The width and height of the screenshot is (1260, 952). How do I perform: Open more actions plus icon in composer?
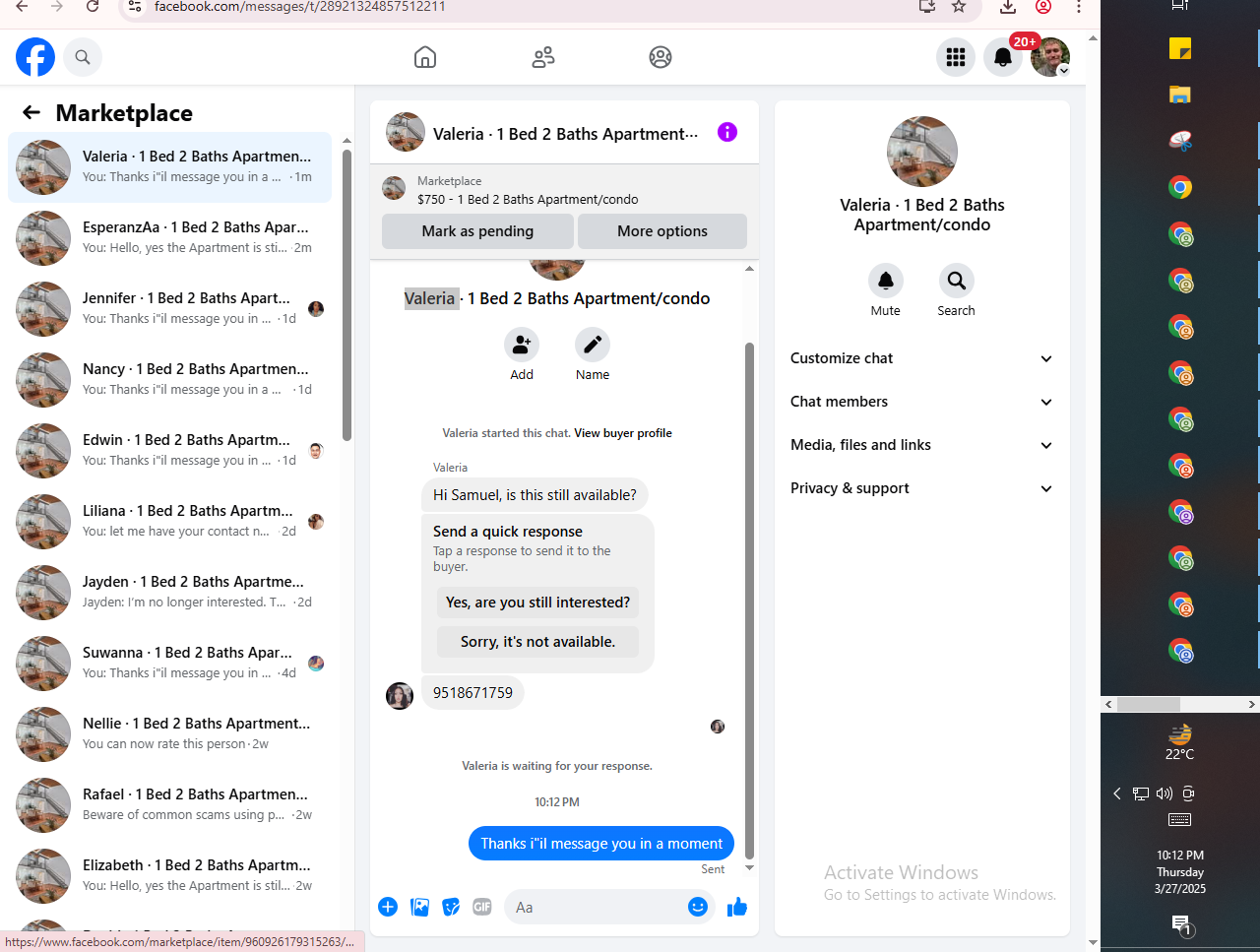coord(388,907)
